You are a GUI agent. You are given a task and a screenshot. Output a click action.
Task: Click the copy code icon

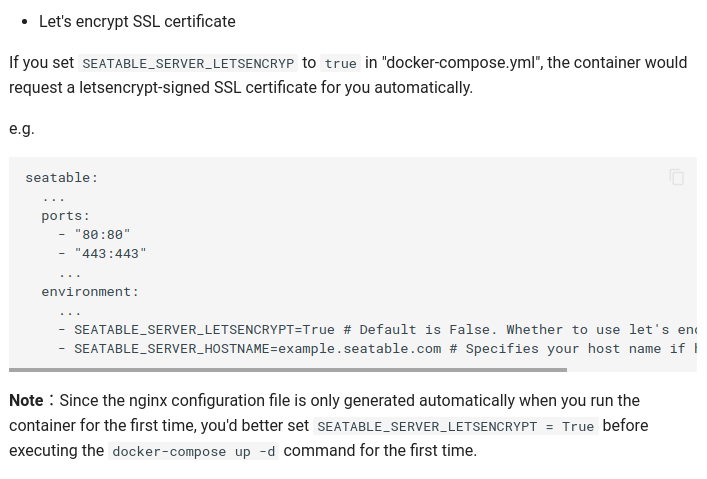coord(677,177)
